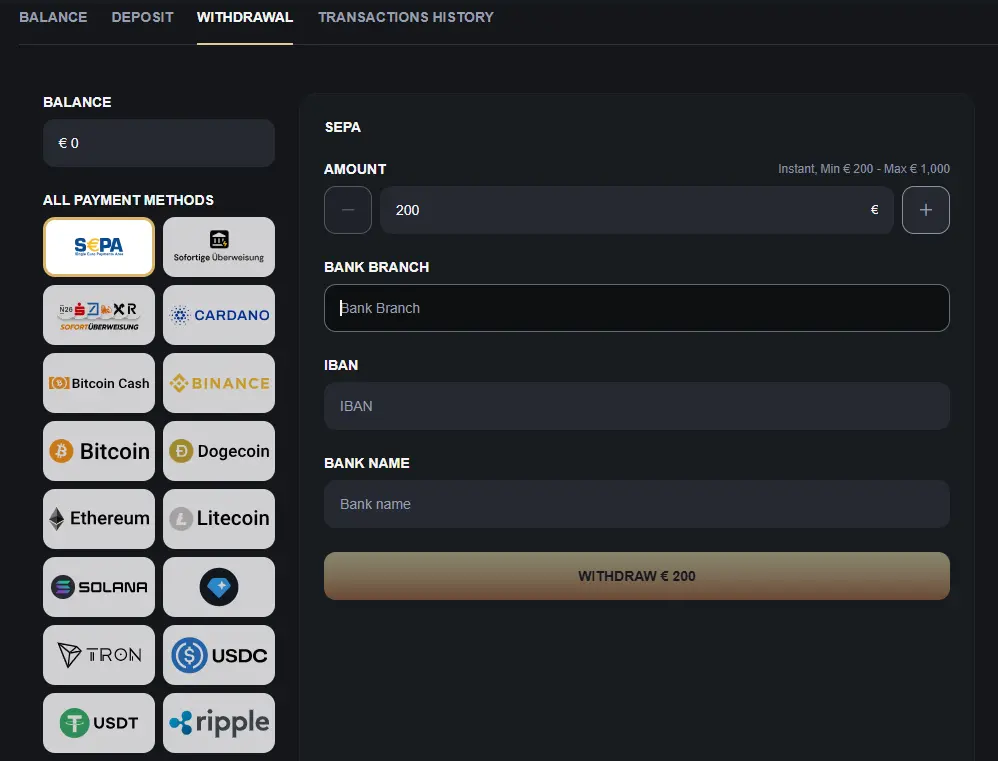
Task: Select Cardano as withdrawal method
Action: (x=219, y=315)
